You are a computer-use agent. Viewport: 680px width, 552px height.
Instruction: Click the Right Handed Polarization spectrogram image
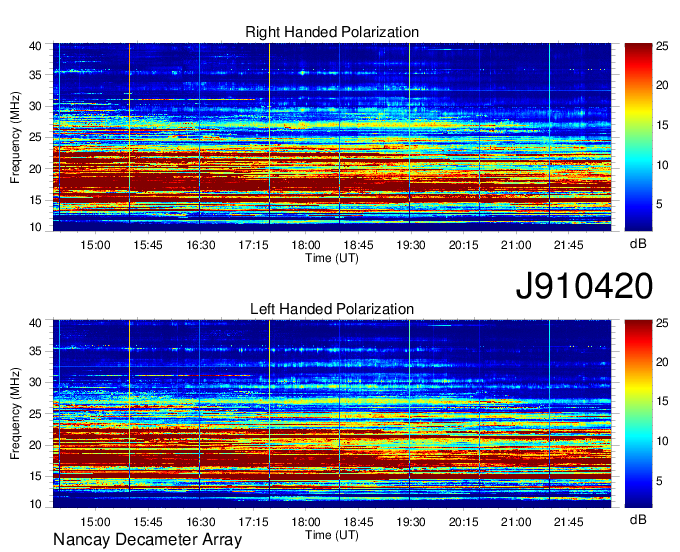coord(332,137)
